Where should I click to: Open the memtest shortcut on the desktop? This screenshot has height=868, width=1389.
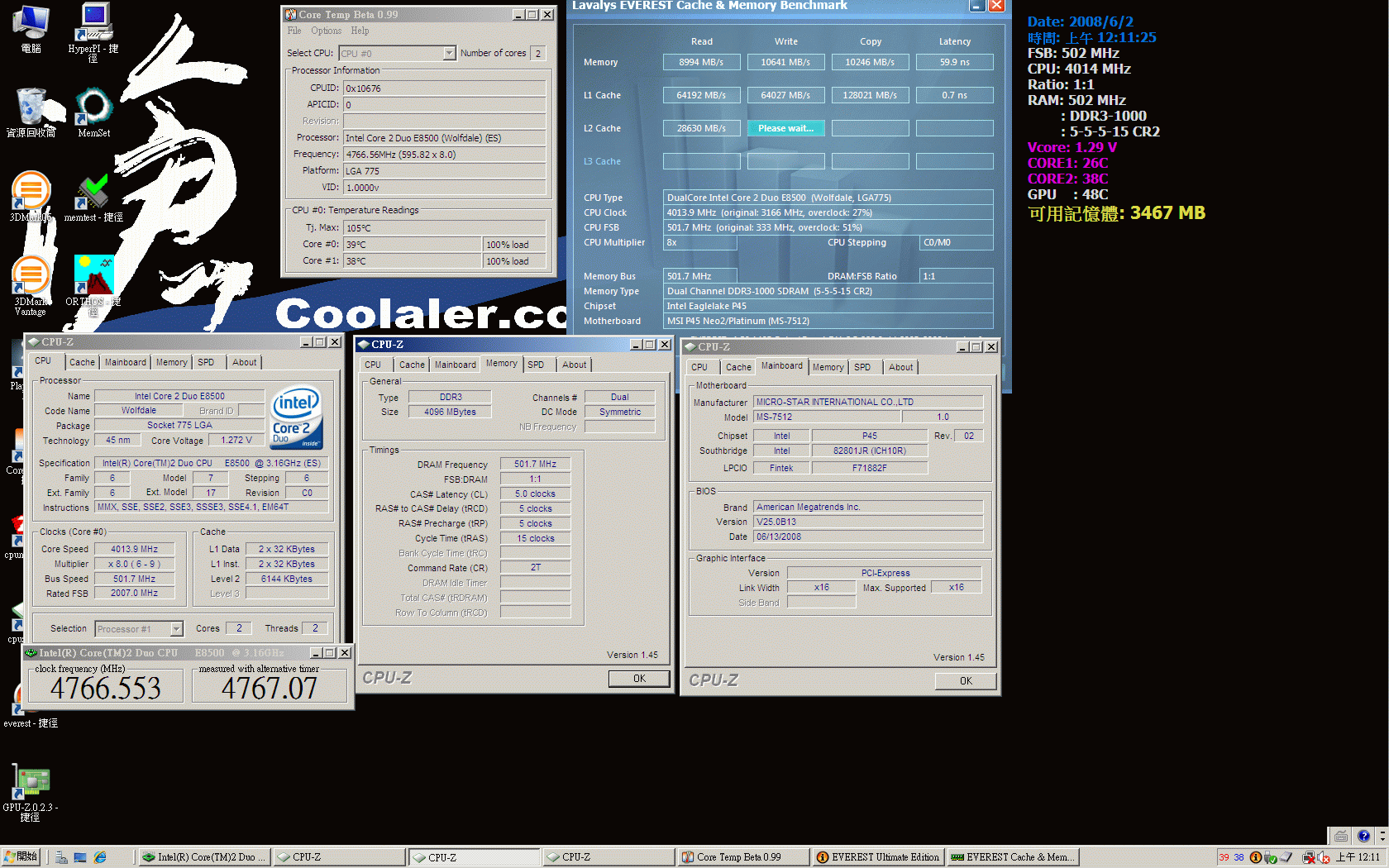[93, 198]
